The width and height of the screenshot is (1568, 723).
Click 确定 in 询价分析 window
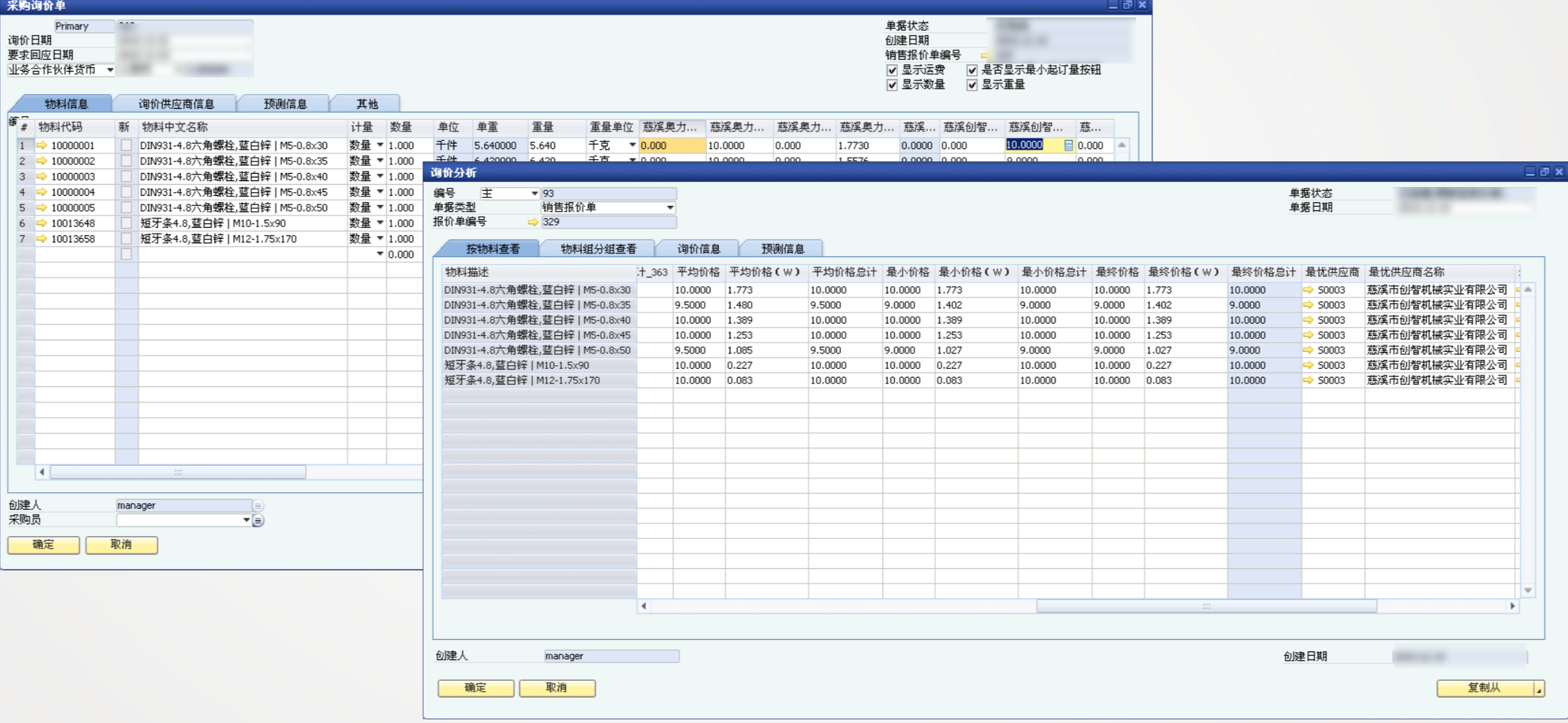pyautogui.click(x=476, y=688)
